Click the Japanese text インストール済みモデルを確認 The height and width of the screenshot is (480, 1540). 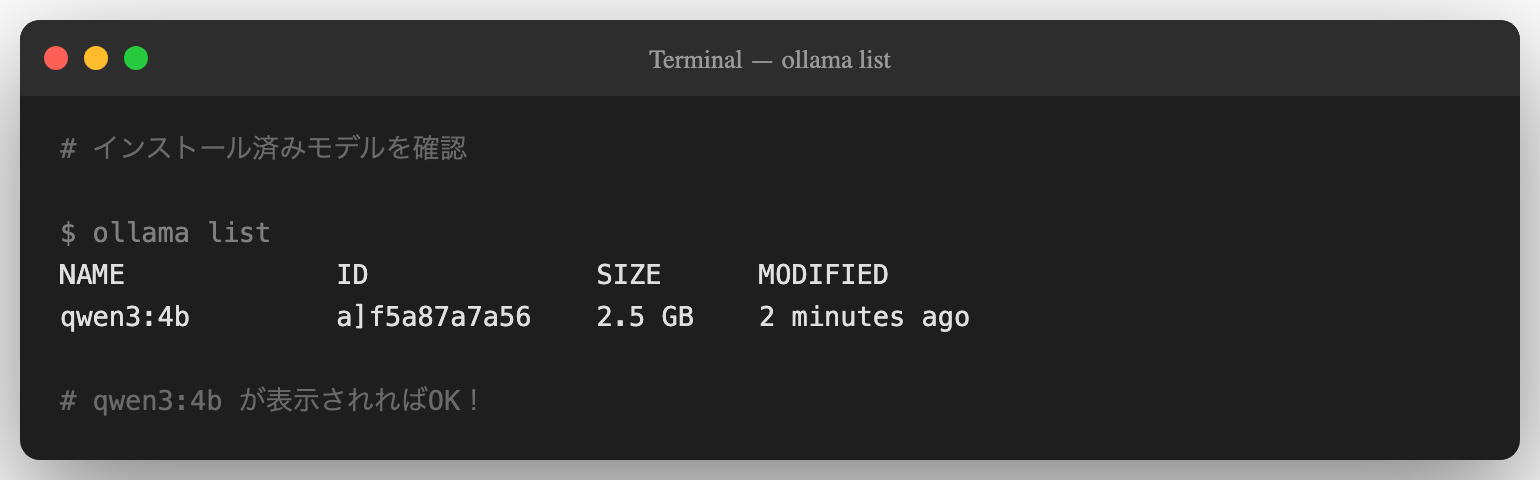[279, 150]
